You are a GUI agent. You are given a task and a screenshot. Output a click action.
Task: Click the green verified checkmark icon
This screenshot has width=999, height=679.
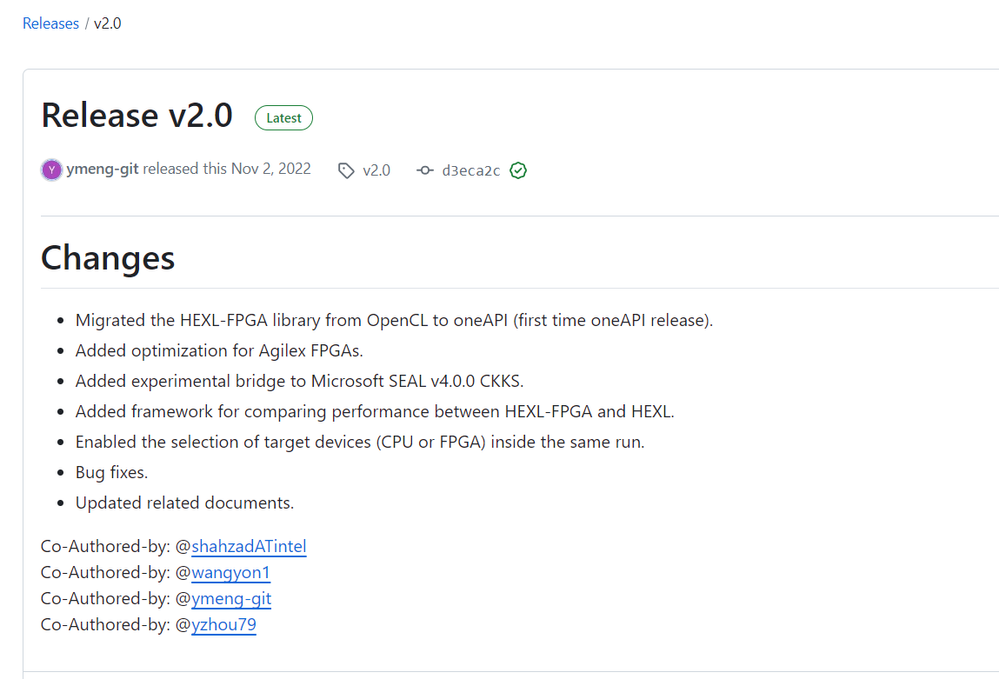518,171
